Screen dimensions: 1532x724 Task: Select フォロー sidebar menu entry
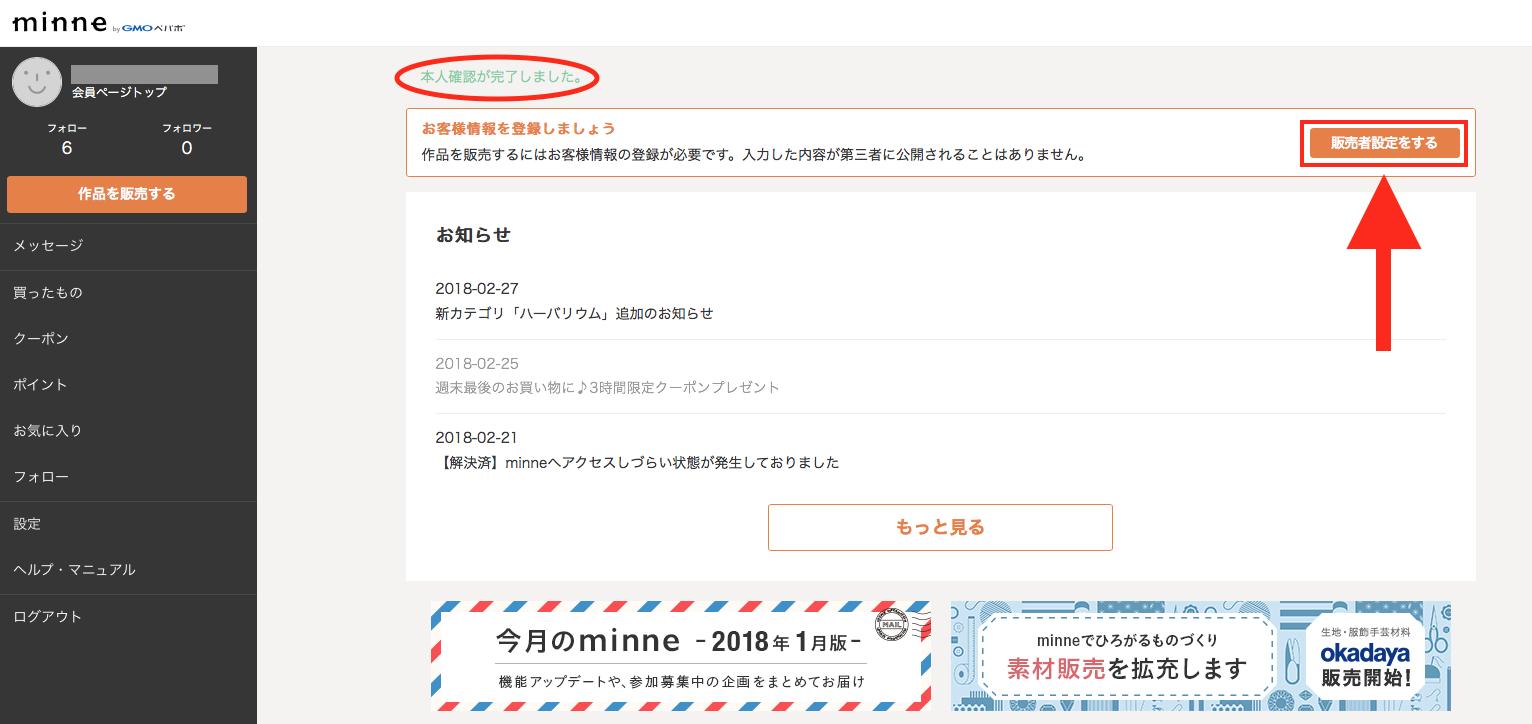click(x=41, y=477)
